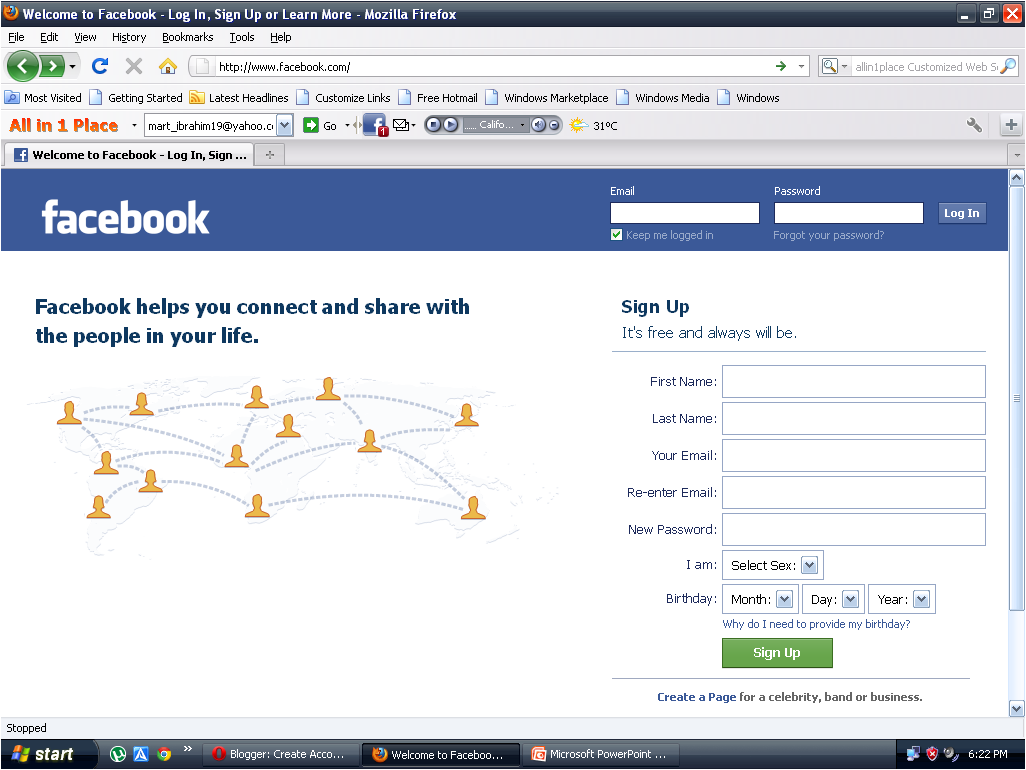
Task: Open the Microsoft PowerPoint taskbar item
Action: tap(601, 754)
